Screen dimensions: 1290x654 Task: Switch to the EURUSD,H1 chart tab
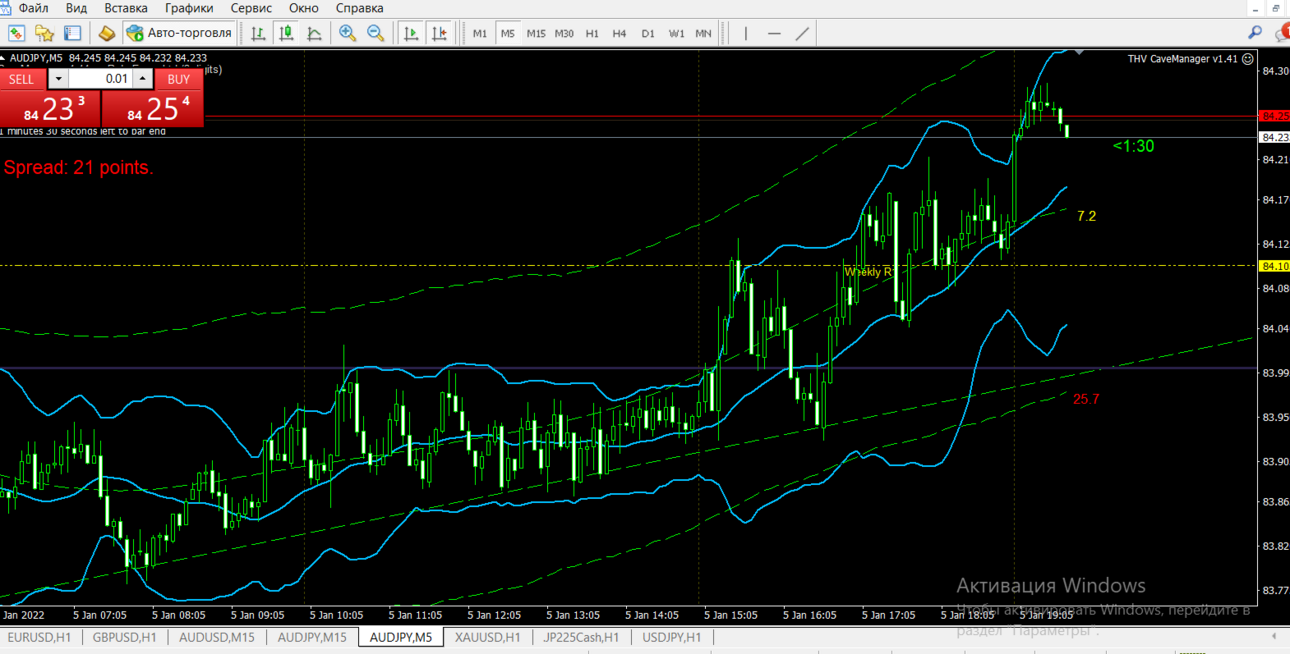[x=39, y=637]
